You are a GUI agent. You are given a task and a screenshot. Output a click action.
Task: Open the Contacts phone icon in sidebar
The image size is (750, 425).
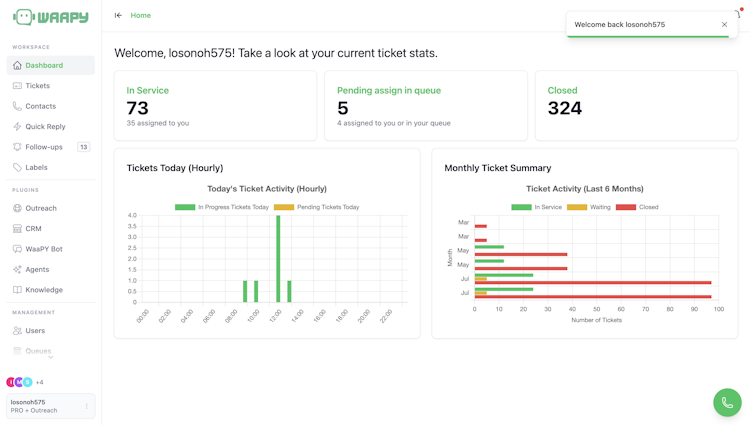point(17,106)
